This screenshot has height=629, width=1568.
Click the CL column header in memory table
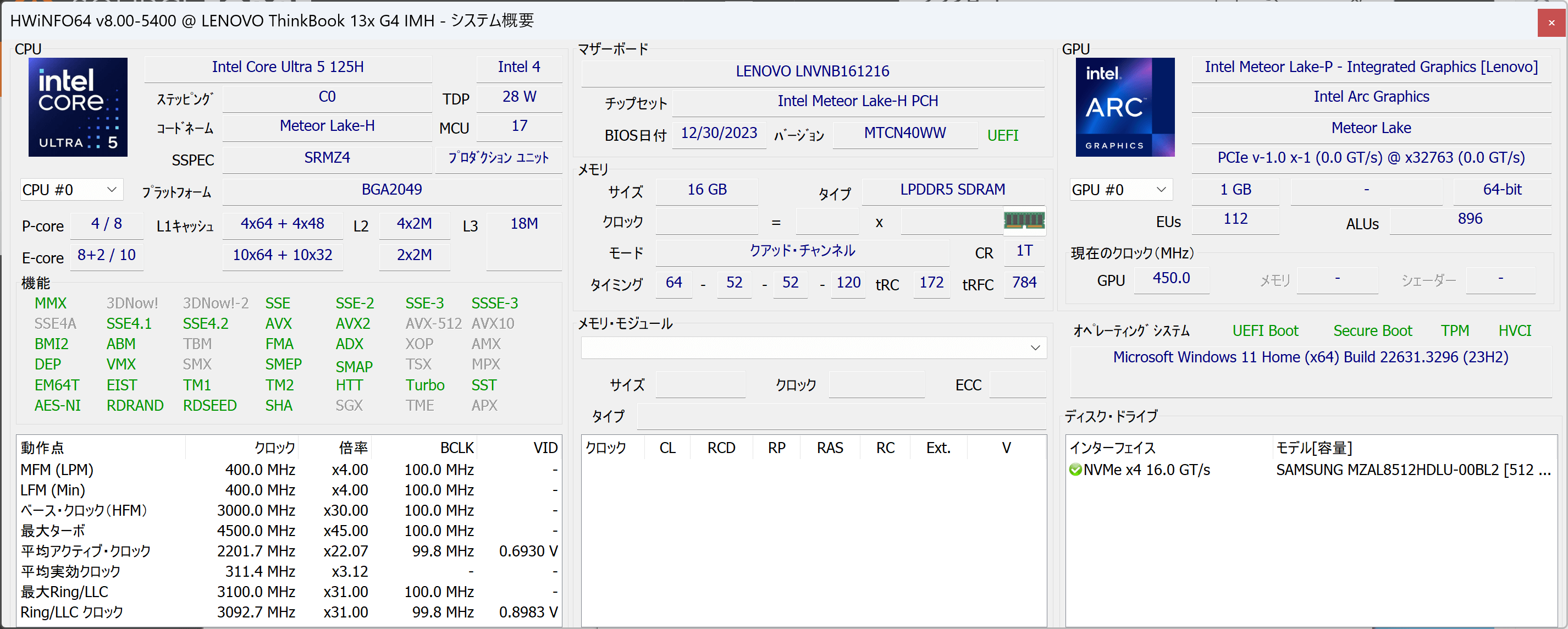click(x=668, y=448)
